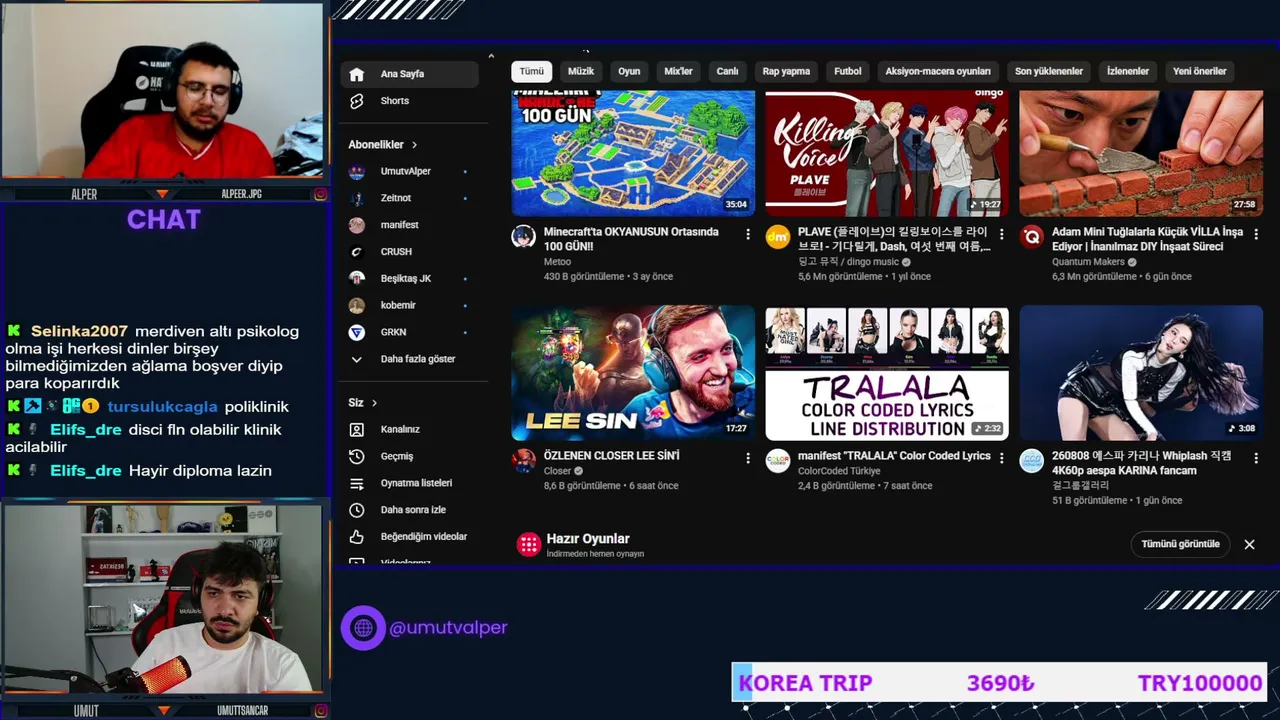
Task: Select the Rap yapma chip
Action: 786,71
